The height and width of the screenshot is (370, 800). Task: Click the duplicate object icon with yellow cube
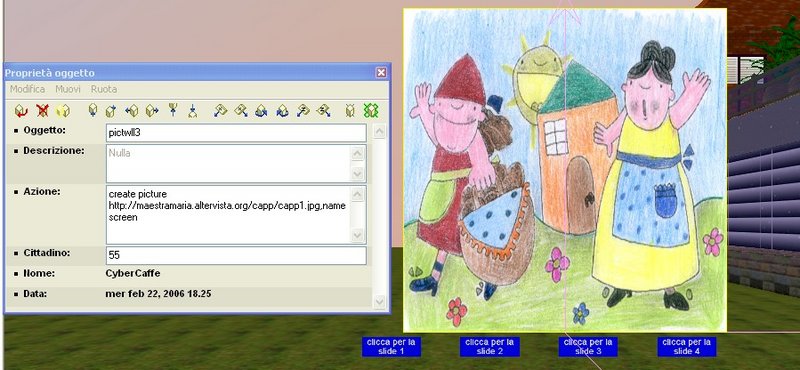[x=63, y=110]
